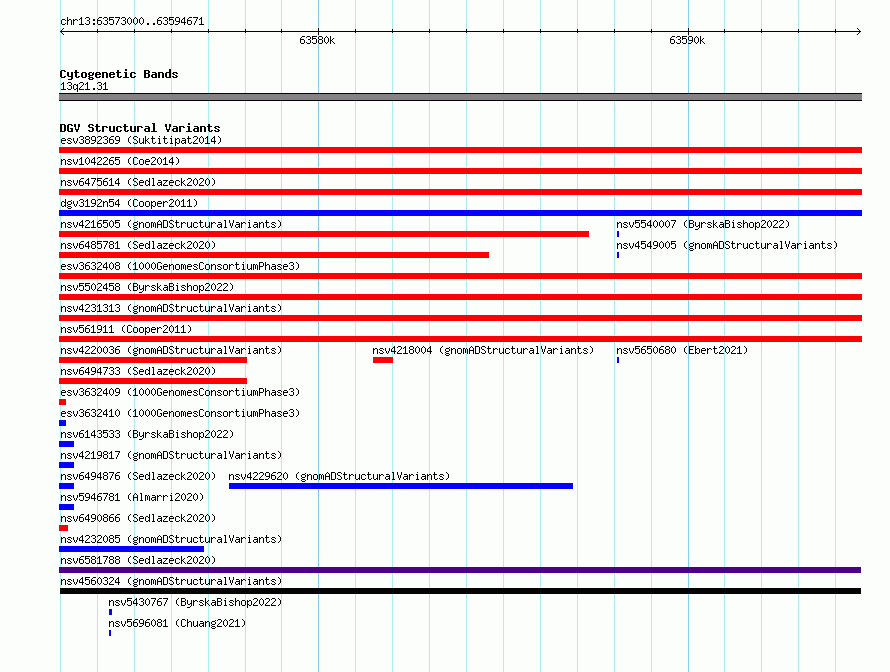890x672 pixels.
Task: Open nsv4216505 (gnomADStructuralVariants) label
Action: [171, 224]
